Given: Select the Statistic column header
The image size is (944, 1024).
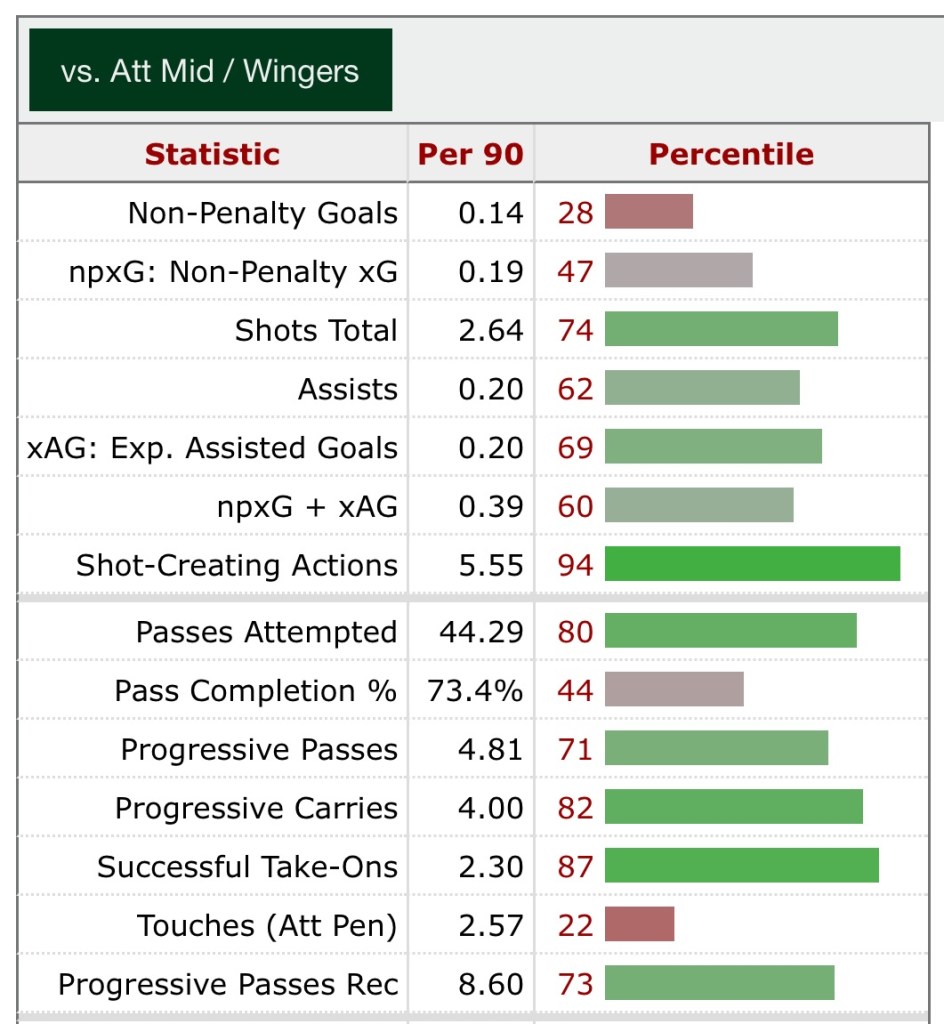Looking at the screenshot, I should (212, 154).
